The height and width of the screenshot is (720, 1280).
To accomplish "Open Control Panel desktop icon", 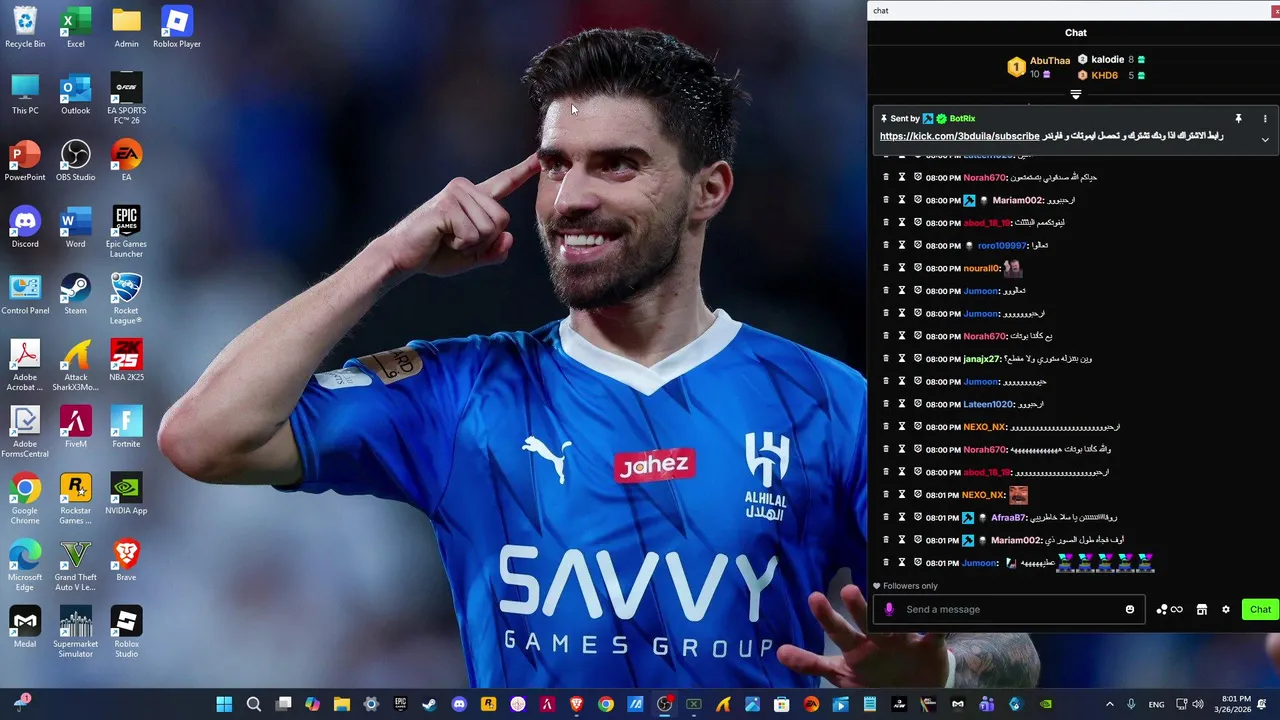I will point(25,294).
